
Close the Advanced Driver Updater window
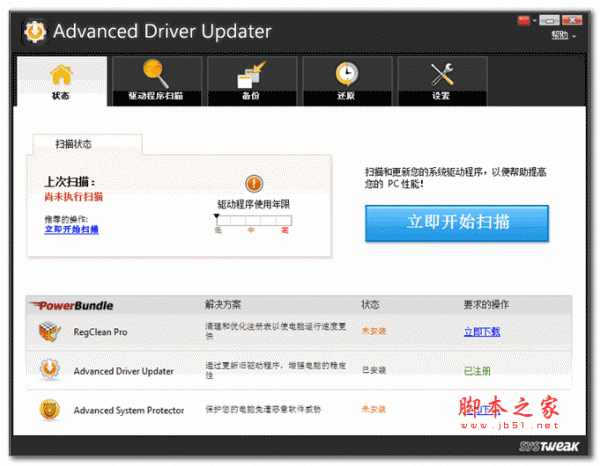tap(572, 20)
